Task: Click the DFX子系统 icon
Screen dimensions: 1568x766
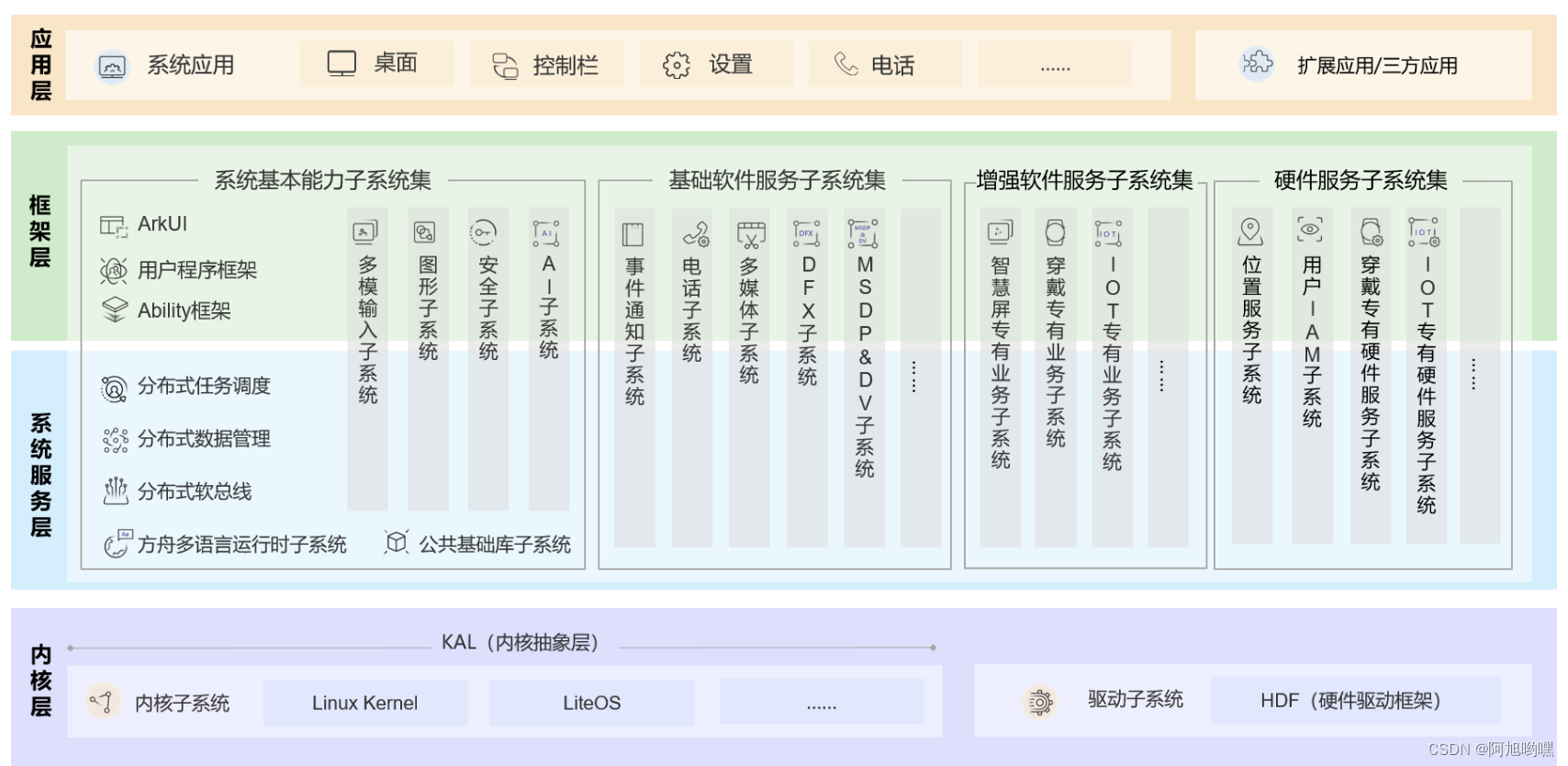Action: tap(806, 233)
